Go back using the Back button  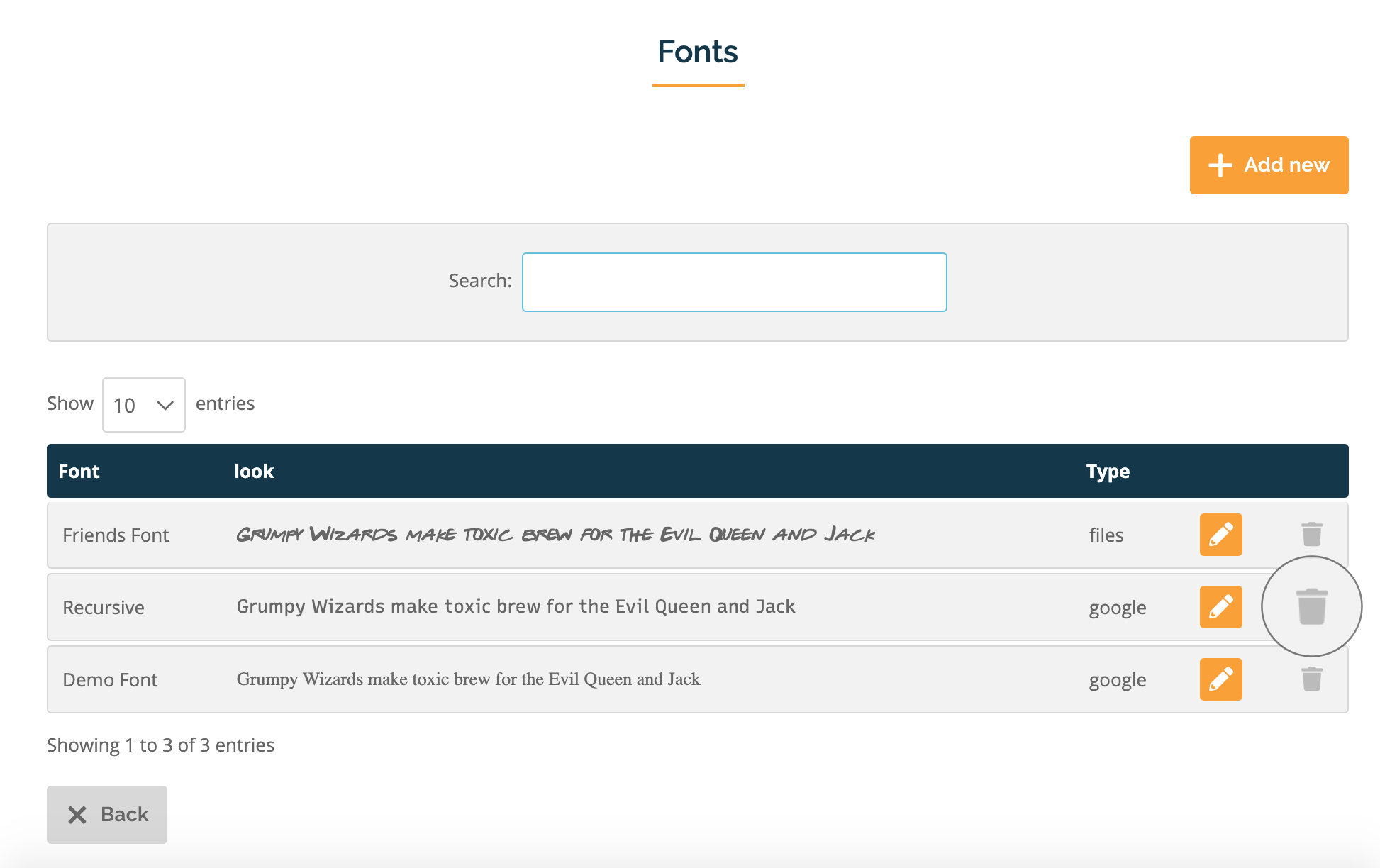[107, 815]
